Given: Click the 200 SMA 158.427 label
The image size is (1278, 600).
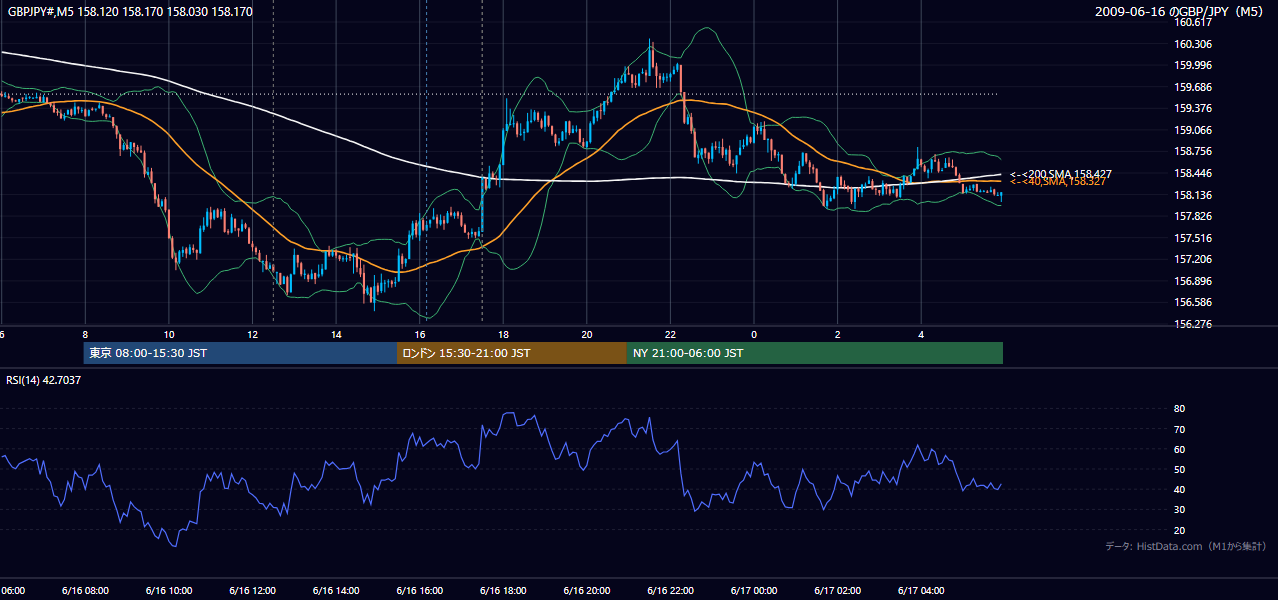Looking at the screenshot, I should (1061, 174).
